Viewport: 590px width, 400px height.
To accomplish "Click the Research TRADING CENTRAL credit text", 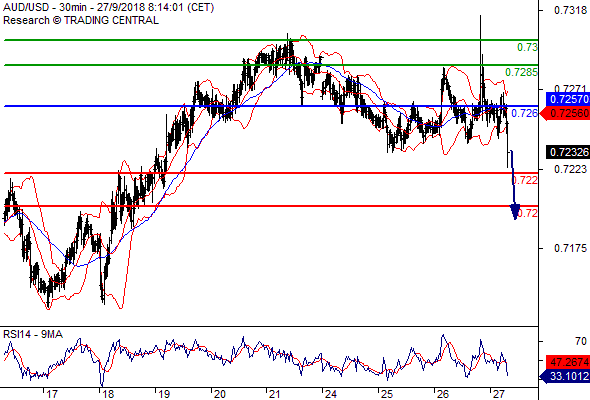I will point(81,20).
